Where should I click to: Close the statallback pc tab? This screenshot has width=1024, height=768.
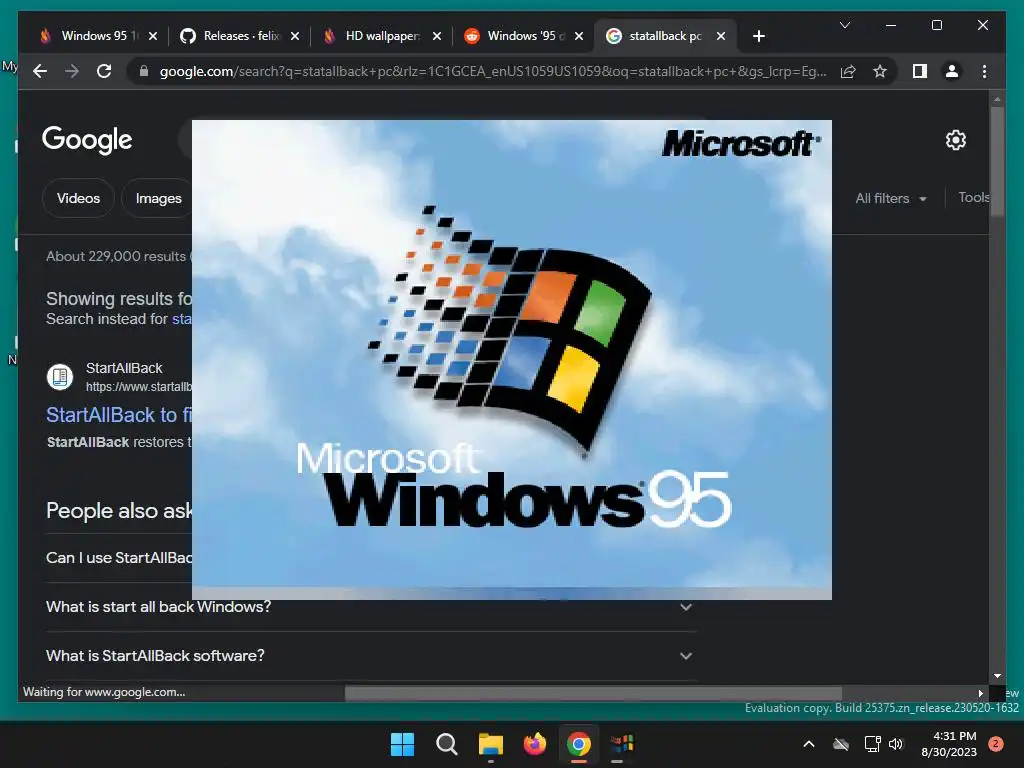point(721,36)
